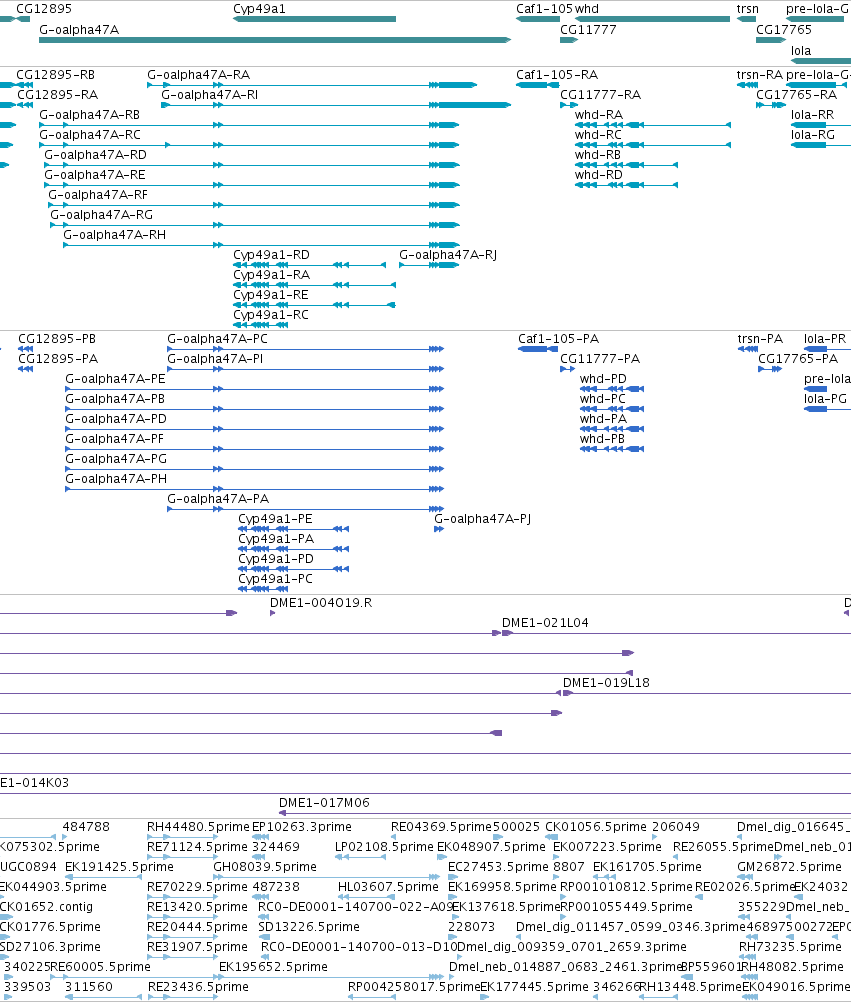Select Caf1-105-PA protein label
Screen dimensions: 851x1002
pyautogui.click(x=559, y=339)
